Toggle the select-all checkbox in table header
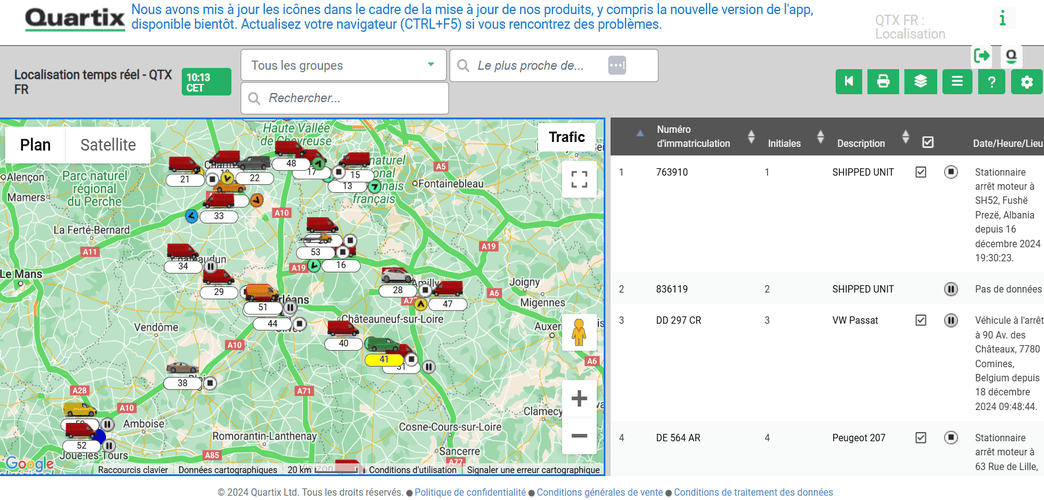 pos(928,142)
